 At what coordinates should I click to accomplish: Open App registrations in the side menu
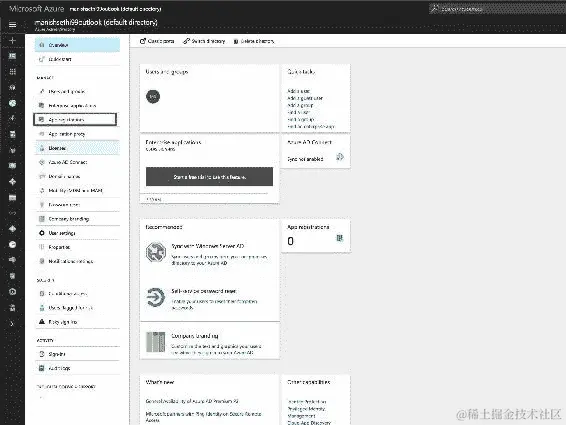[x=75, y=120]
